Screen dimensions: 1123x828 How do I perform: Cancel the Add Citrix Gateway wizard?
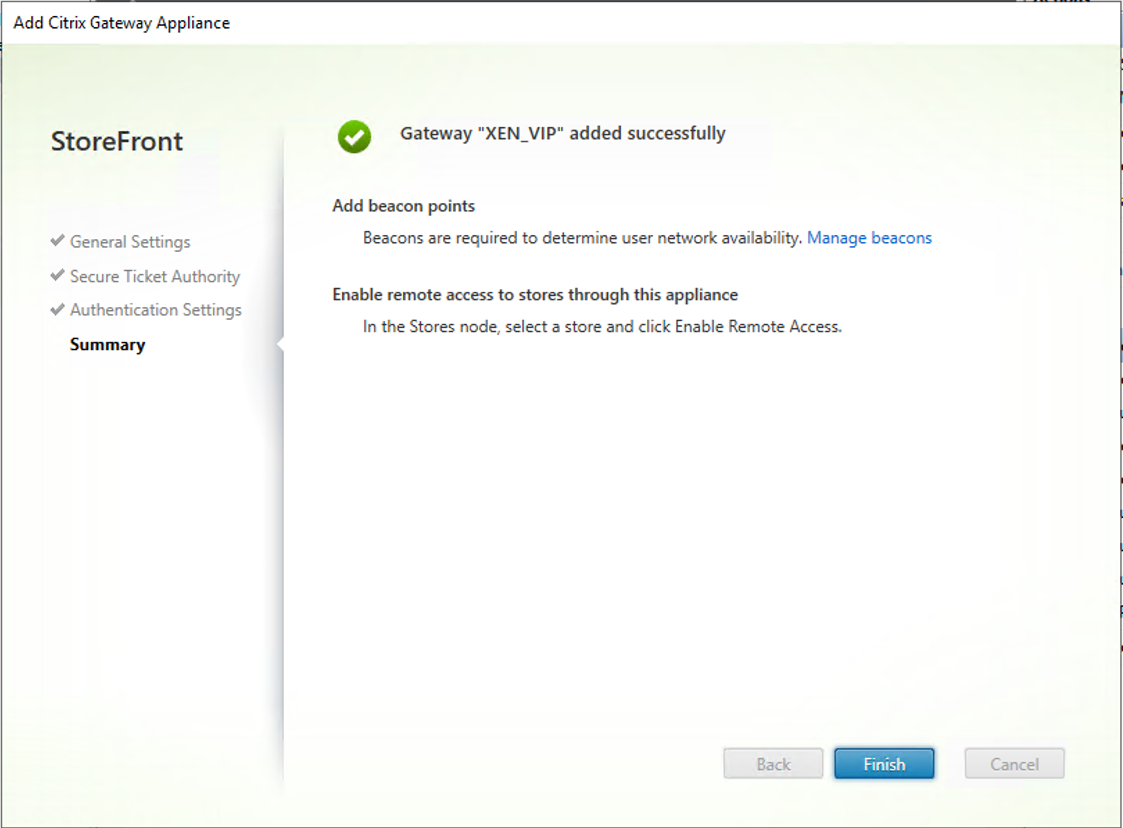[x=1014, y=764]
